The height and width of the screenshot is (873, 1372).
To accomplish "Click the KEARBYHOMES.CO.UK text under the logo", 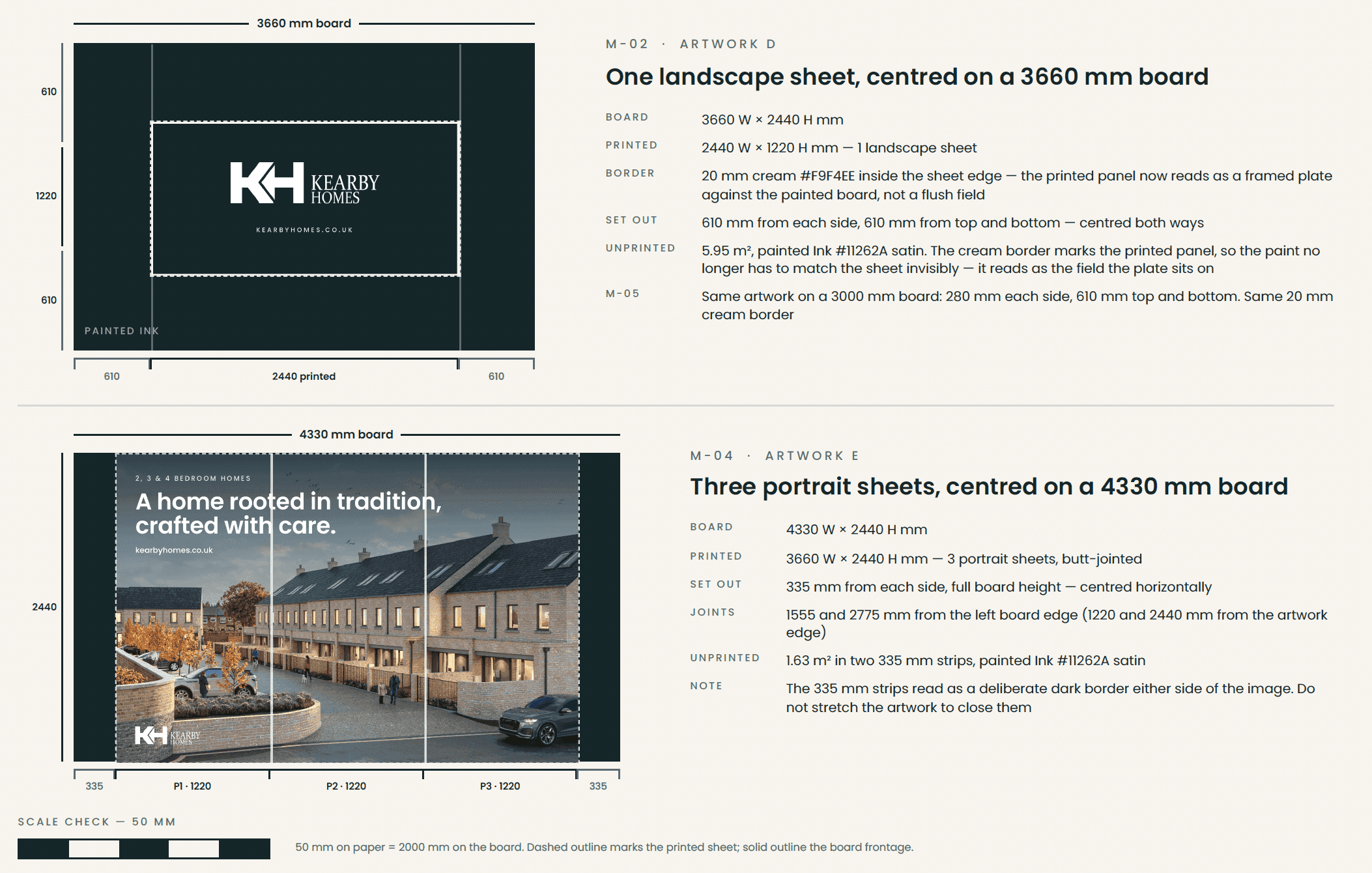I will 304,230.
